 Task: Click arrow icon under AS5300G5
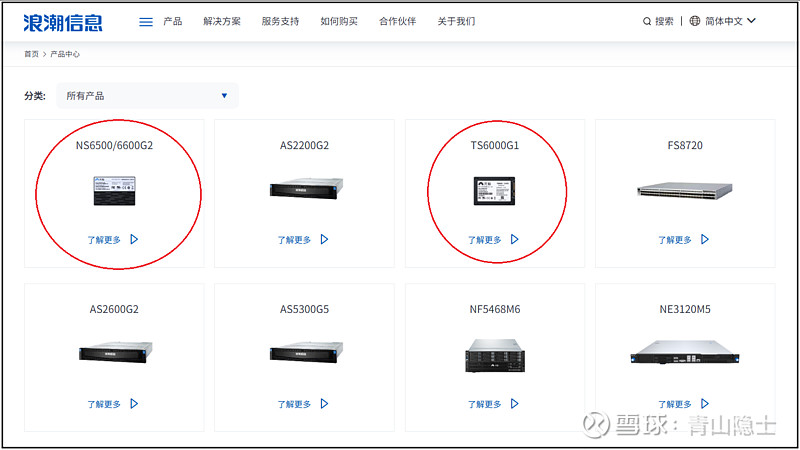324,404
